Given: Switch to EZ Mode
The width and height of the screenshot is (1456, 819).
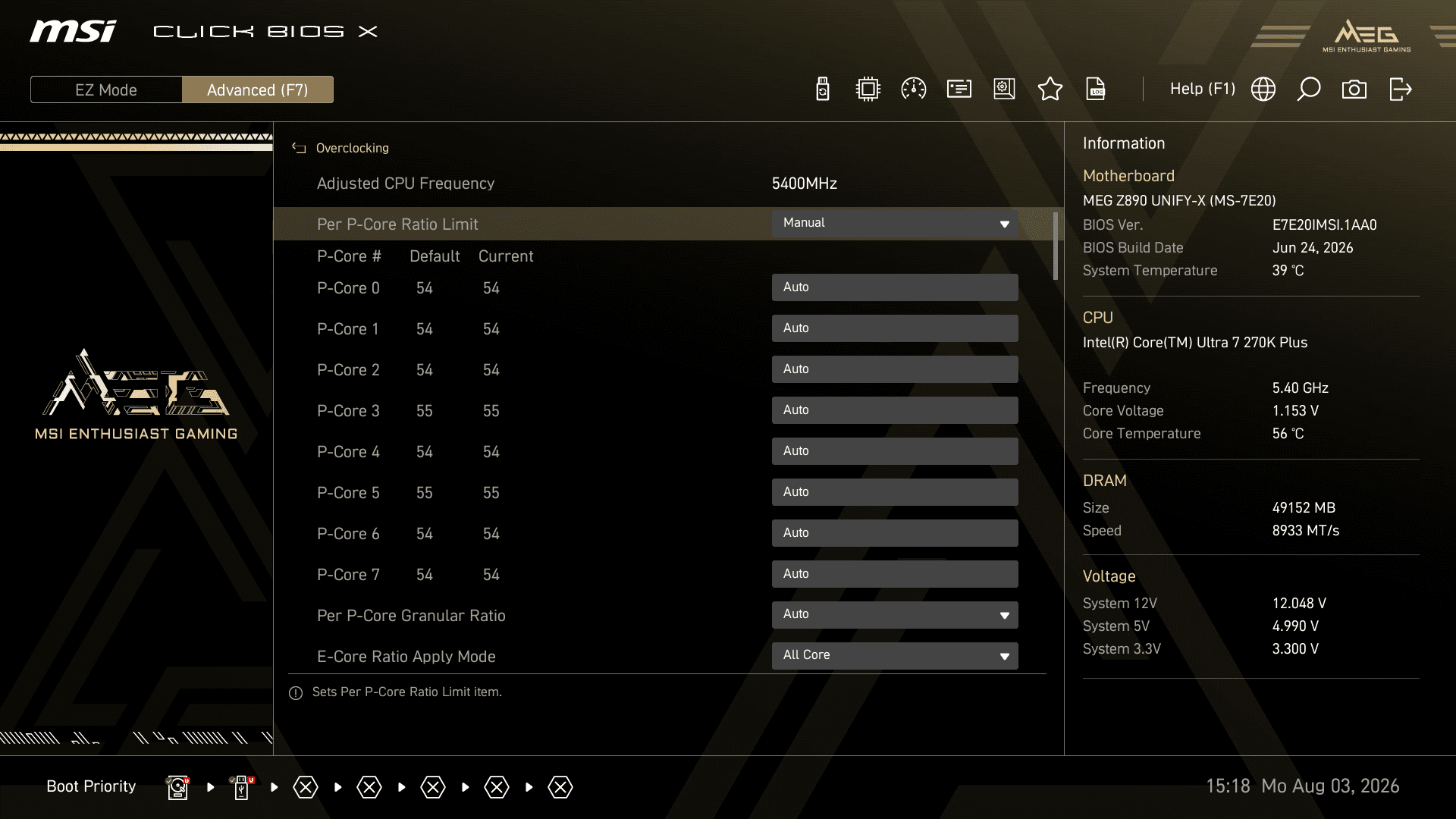Looking at the screenshot, I should 106,89.
